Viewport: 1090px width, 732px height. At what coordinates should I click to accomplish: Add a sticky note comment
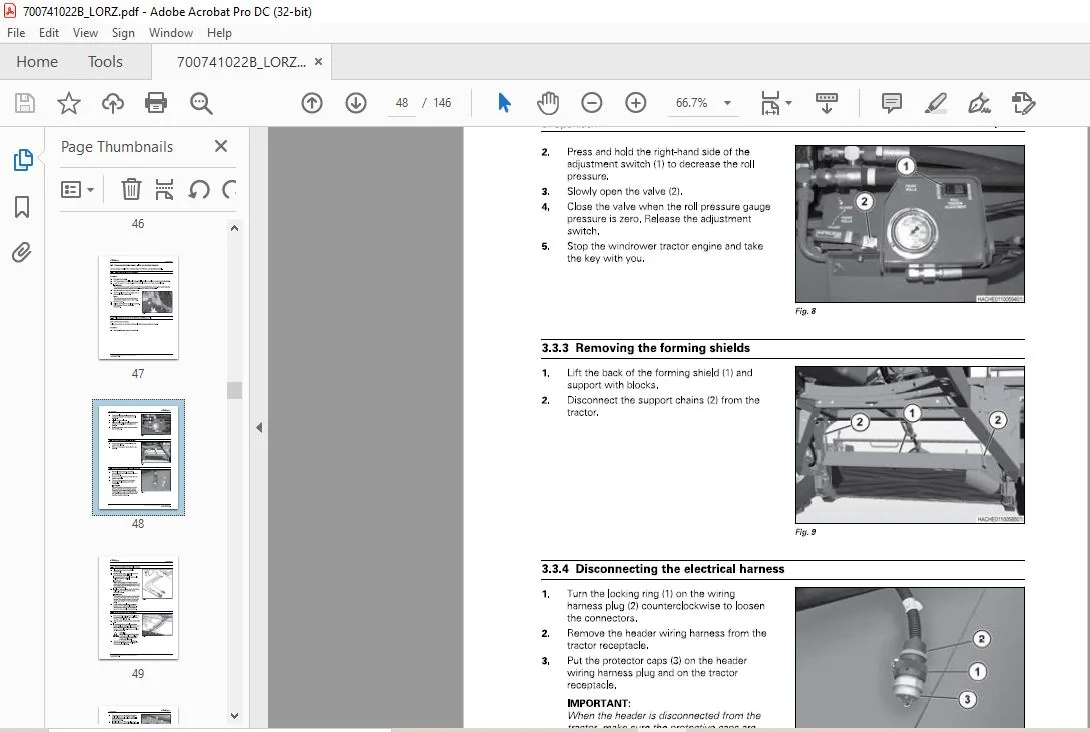pyautogui.click(x=891, y=103)
